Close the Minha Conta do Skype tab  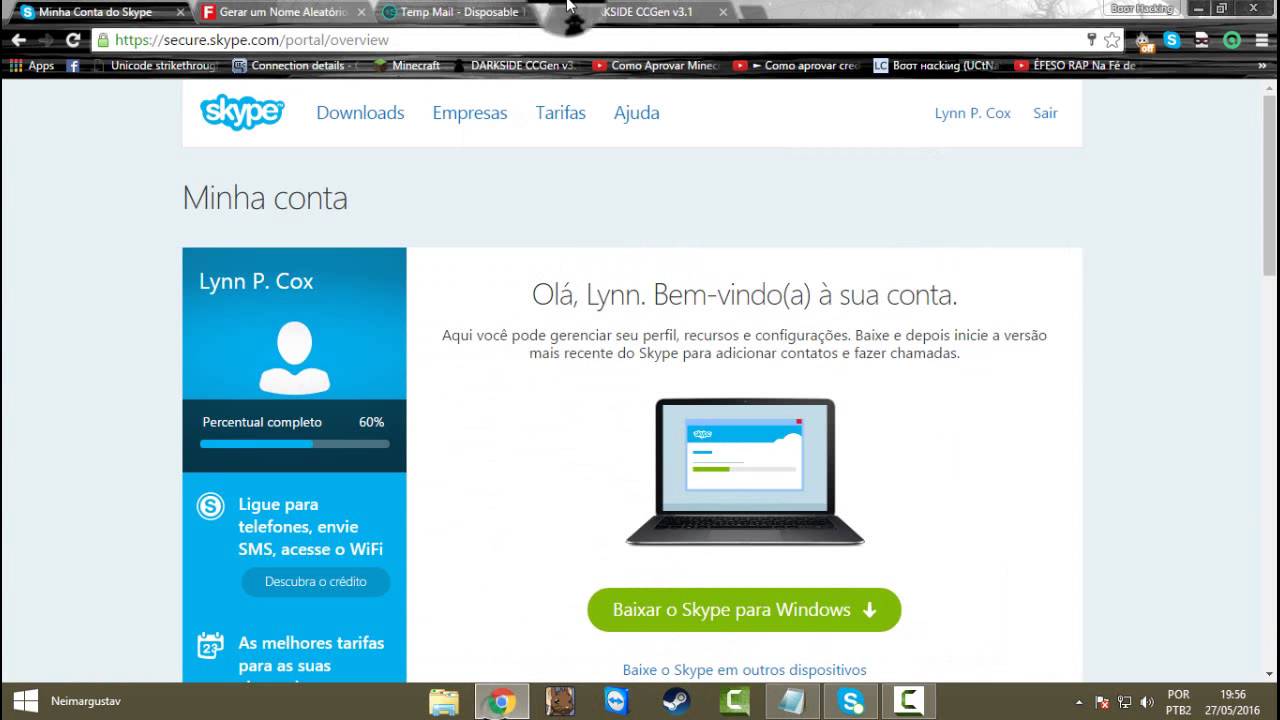tap(180, 12)
